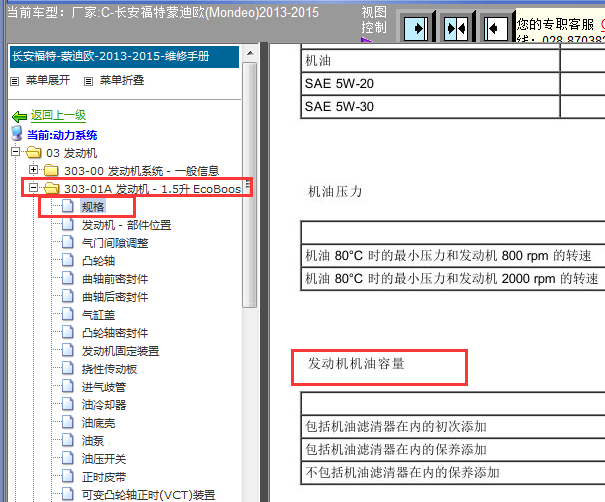Click the 凸轮轴密封件 page icon

(x=68, y=332)
